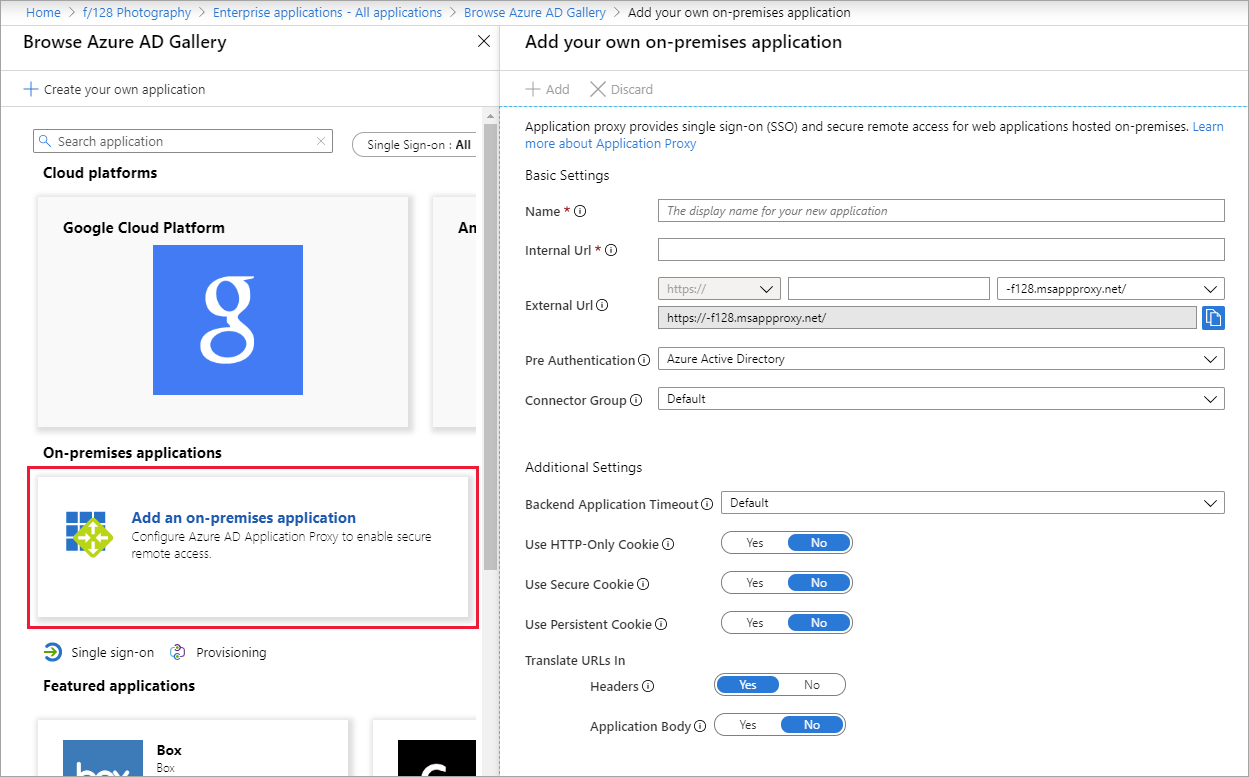This screenshot has width=1249, height=777.
Task: Click the search magnifier icon
Action: (x=45, y=142)
